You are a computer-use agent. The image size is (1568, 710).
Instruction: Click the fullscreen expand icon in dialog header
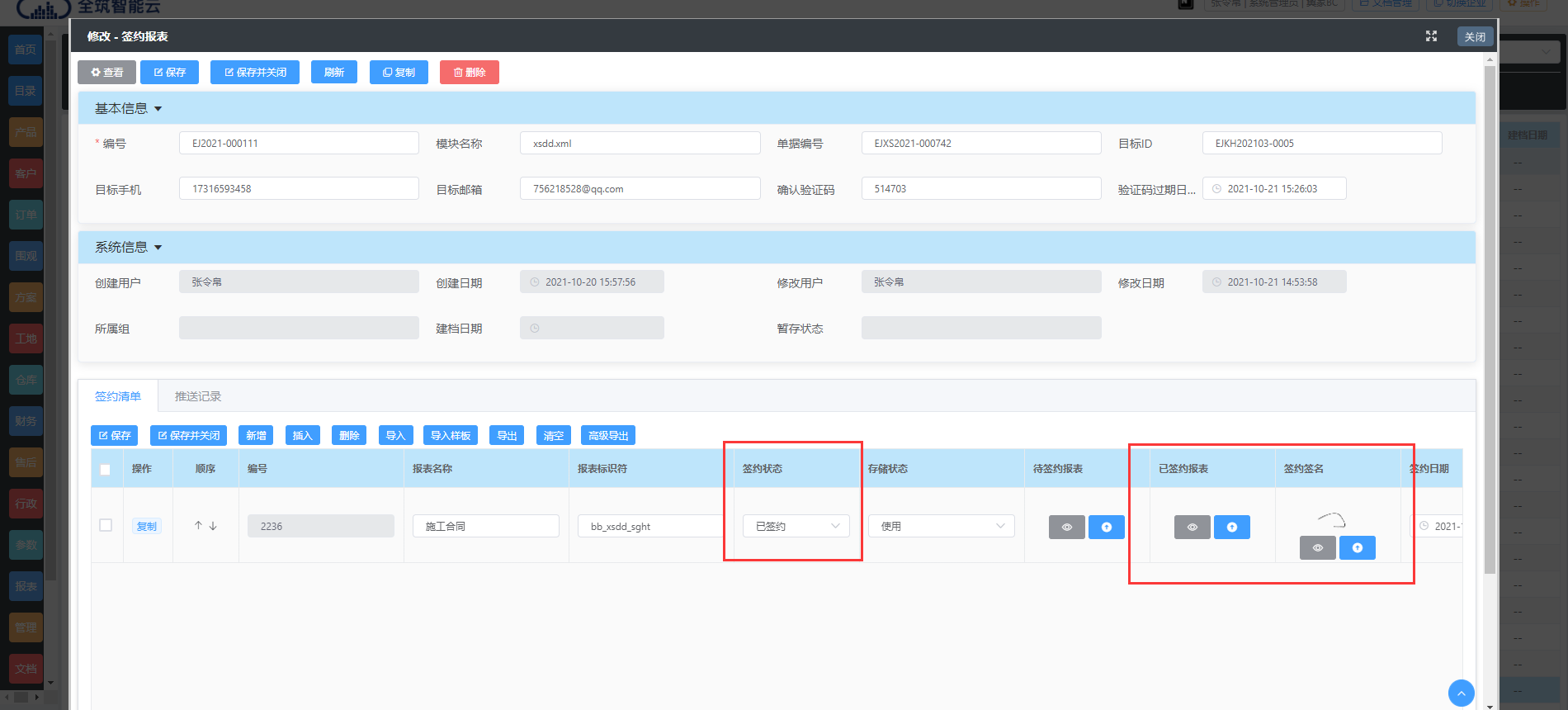pyautogui.click(x=1431, y=36)
